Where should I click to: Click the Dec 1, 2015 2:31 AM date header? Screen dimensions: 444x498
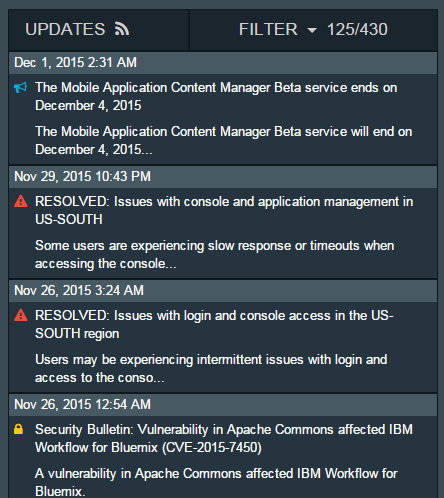tap(223, 63)
